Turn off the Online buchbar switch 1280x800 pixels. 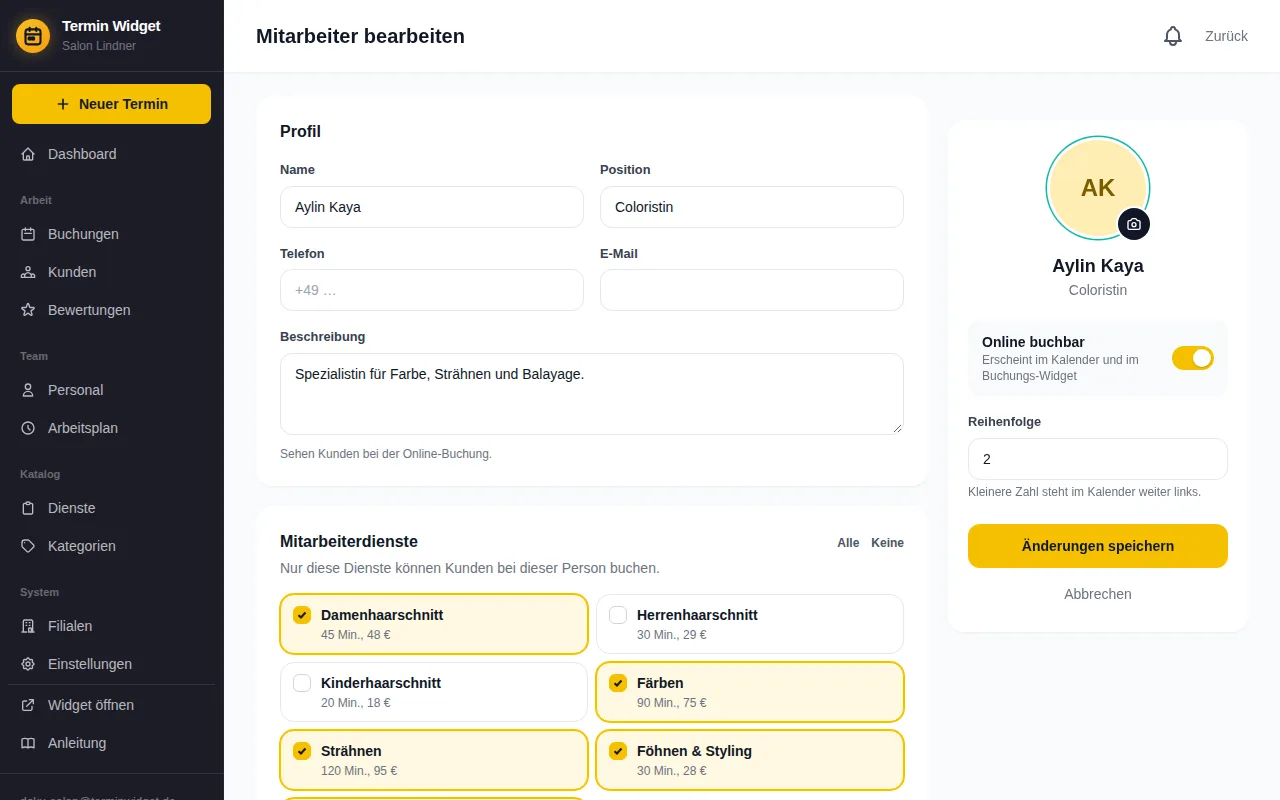click(x=1193, y=358)
